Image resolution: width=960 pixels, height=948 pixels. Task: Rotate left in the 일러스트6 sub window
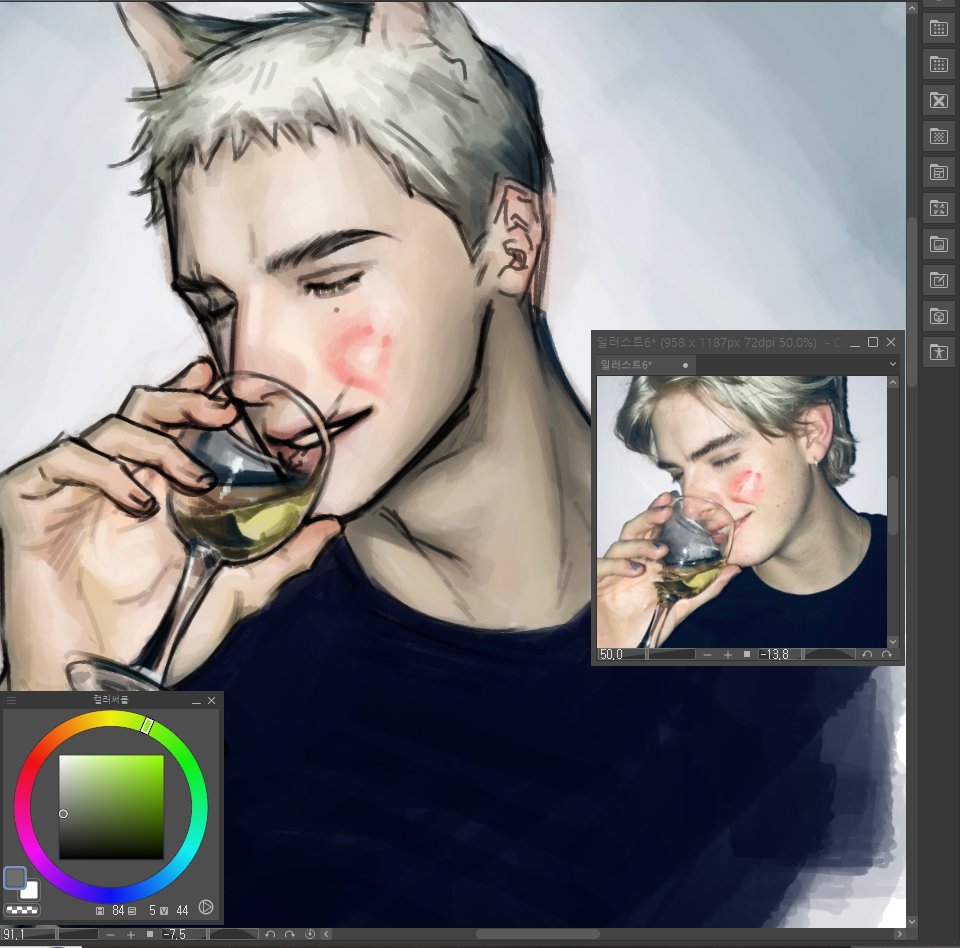pos(867,655)
